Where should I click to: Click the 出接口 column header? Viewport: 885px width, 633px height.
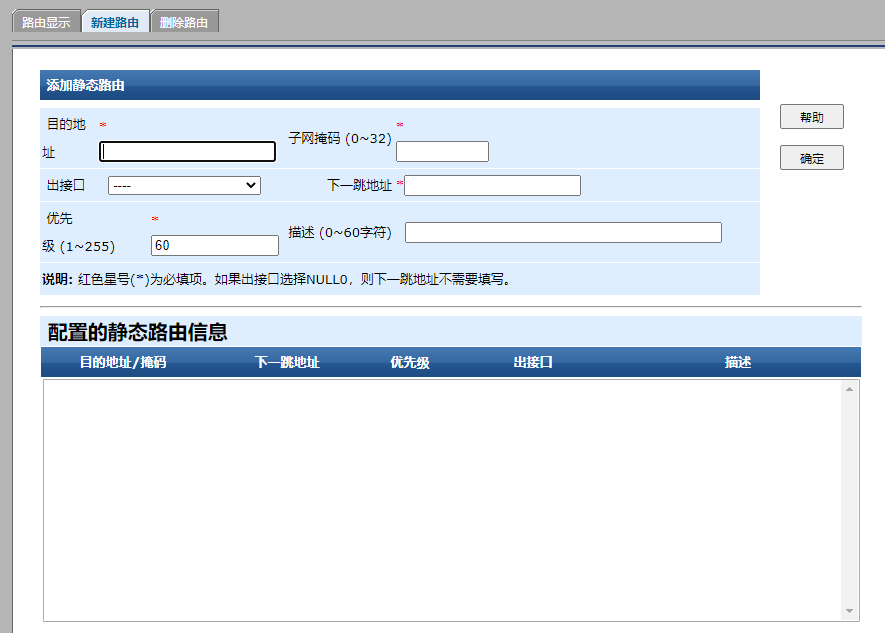(533, 362)
